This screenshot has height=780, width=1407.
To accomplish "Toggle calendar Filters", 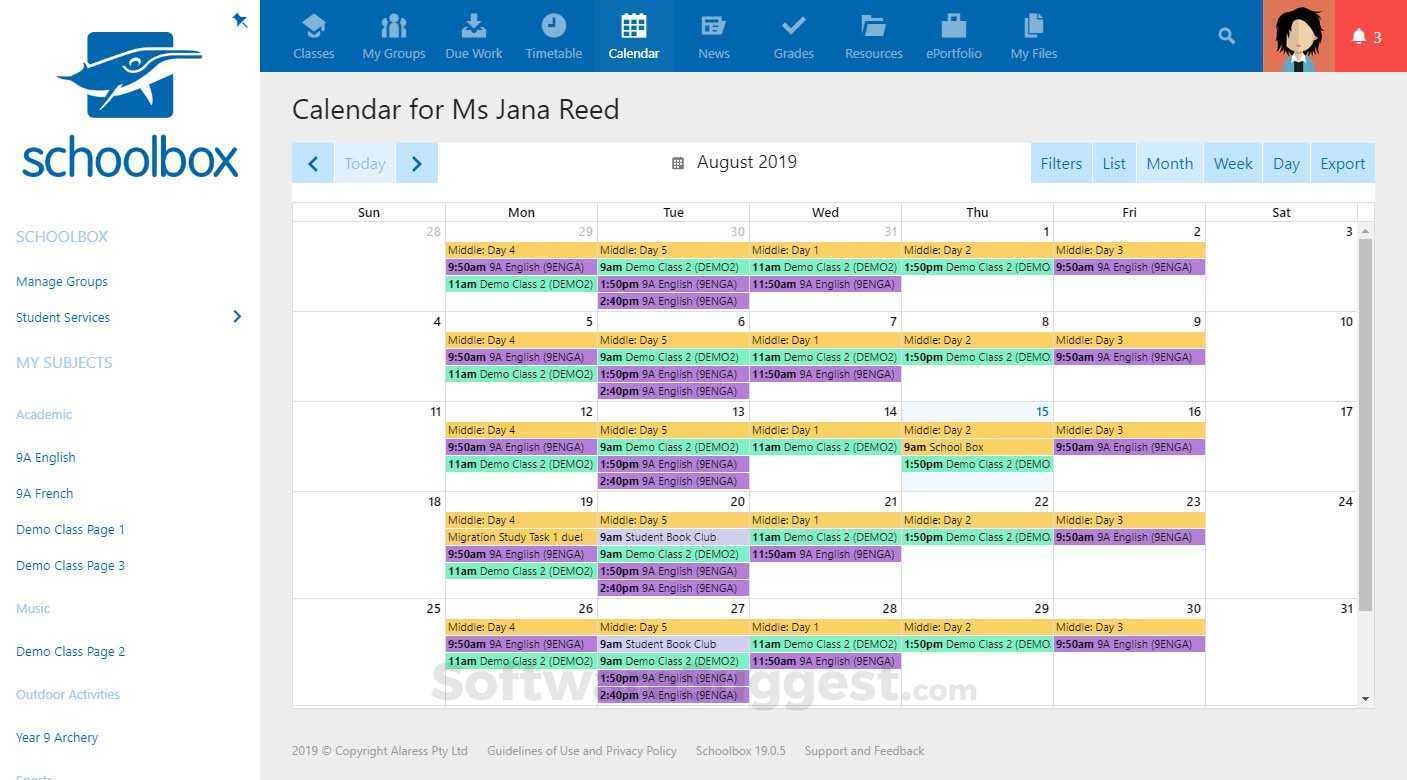I will [1061, 163].
